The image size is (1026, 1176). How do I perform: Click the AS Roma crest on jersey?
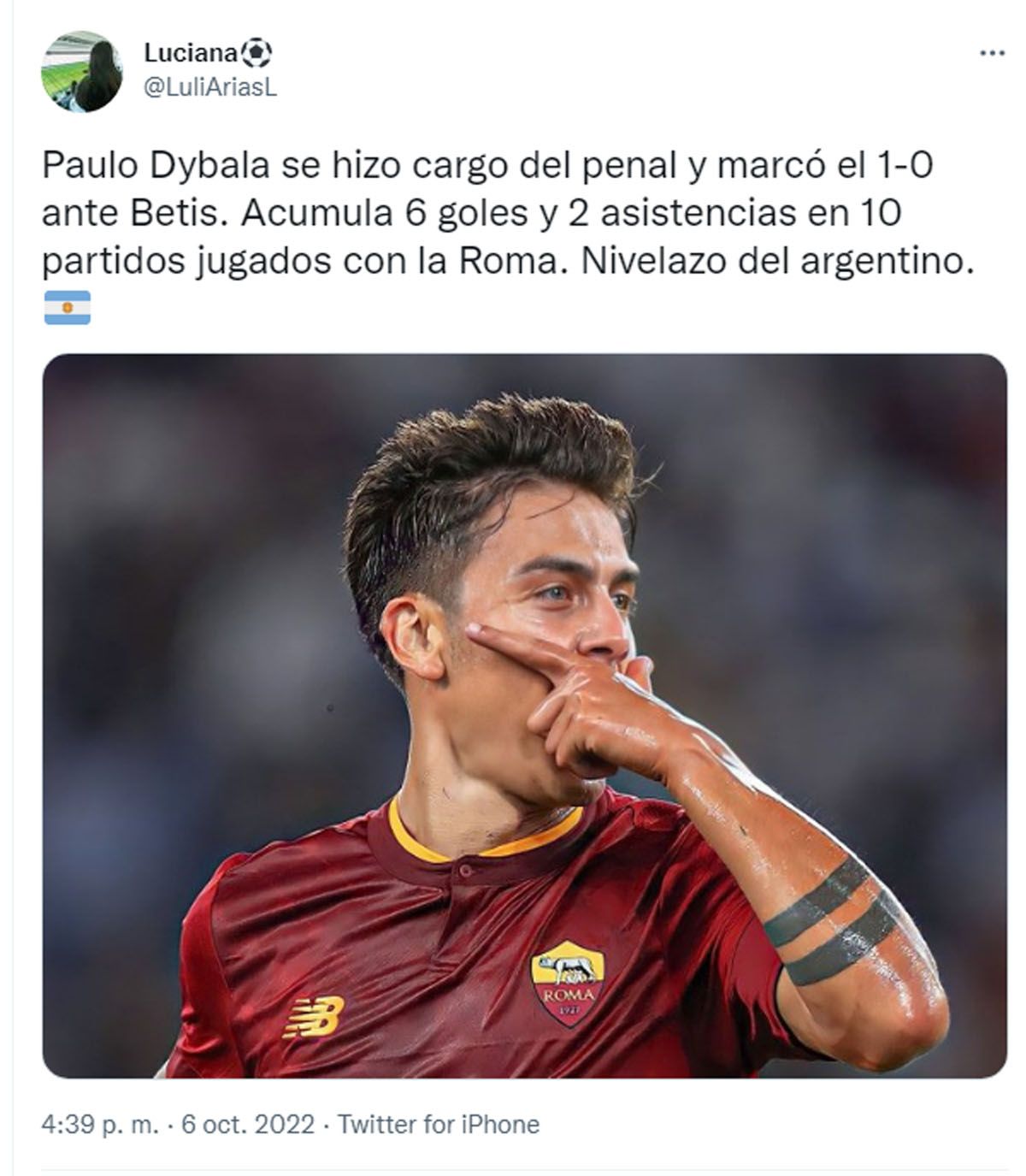[x=568, y=982]
